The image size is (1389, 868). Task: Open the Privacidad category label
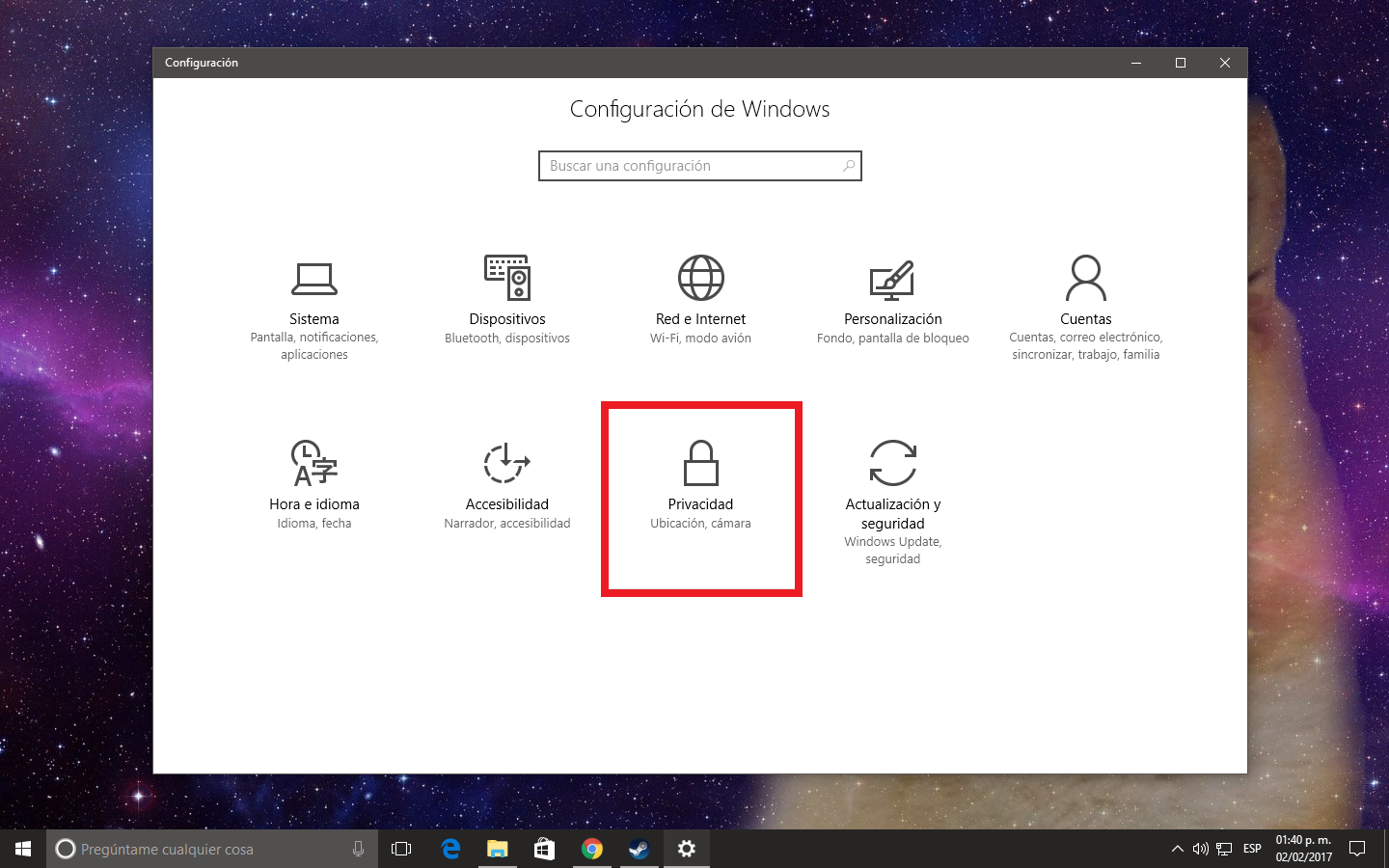(x=701, y=504)
